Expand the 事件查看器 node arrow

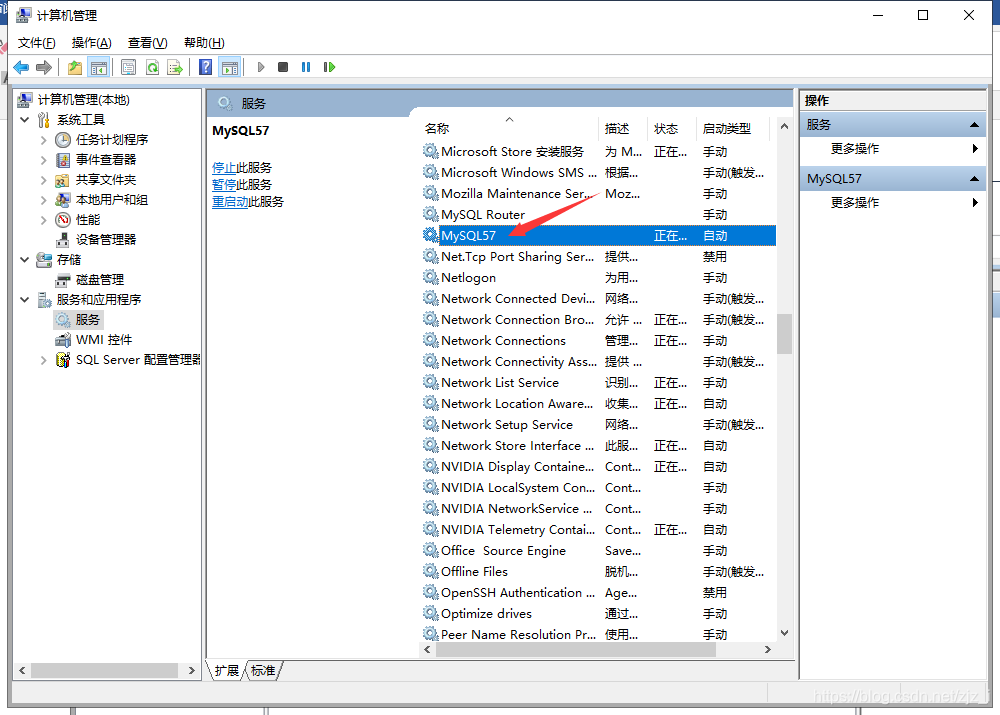(x=43, y=159)
